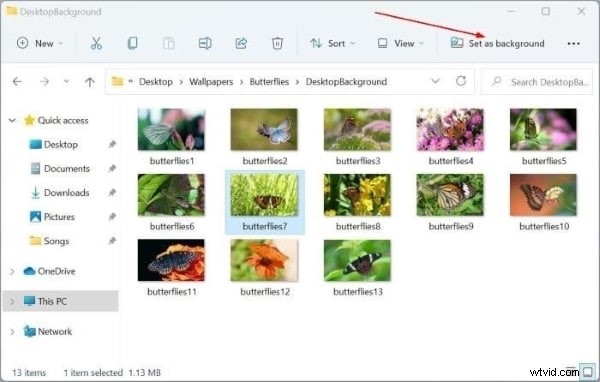Select butterflies9 thumbnail

(x=450, y=195)
